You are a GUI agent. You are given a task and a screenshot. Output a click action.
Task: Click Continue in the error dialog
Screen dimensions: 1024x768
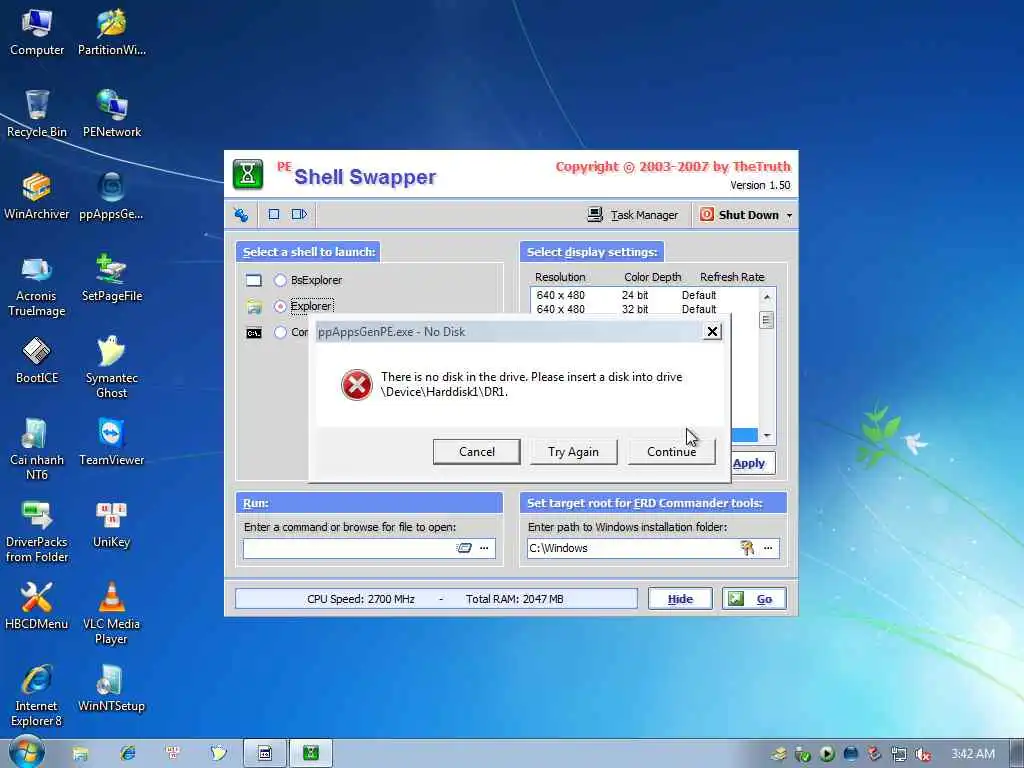tap(671, 452)
